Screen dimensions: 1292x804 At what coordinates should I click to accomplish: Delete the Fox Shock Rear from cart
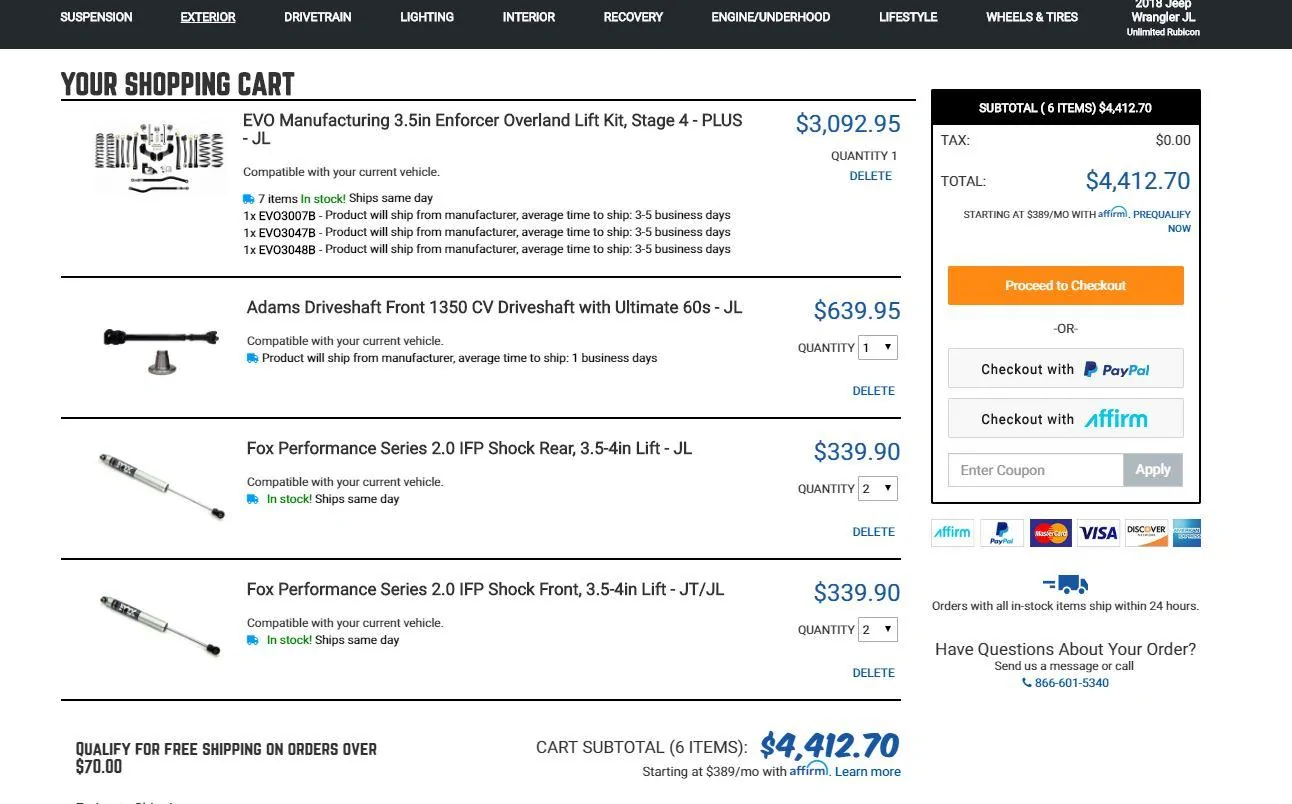873,532
